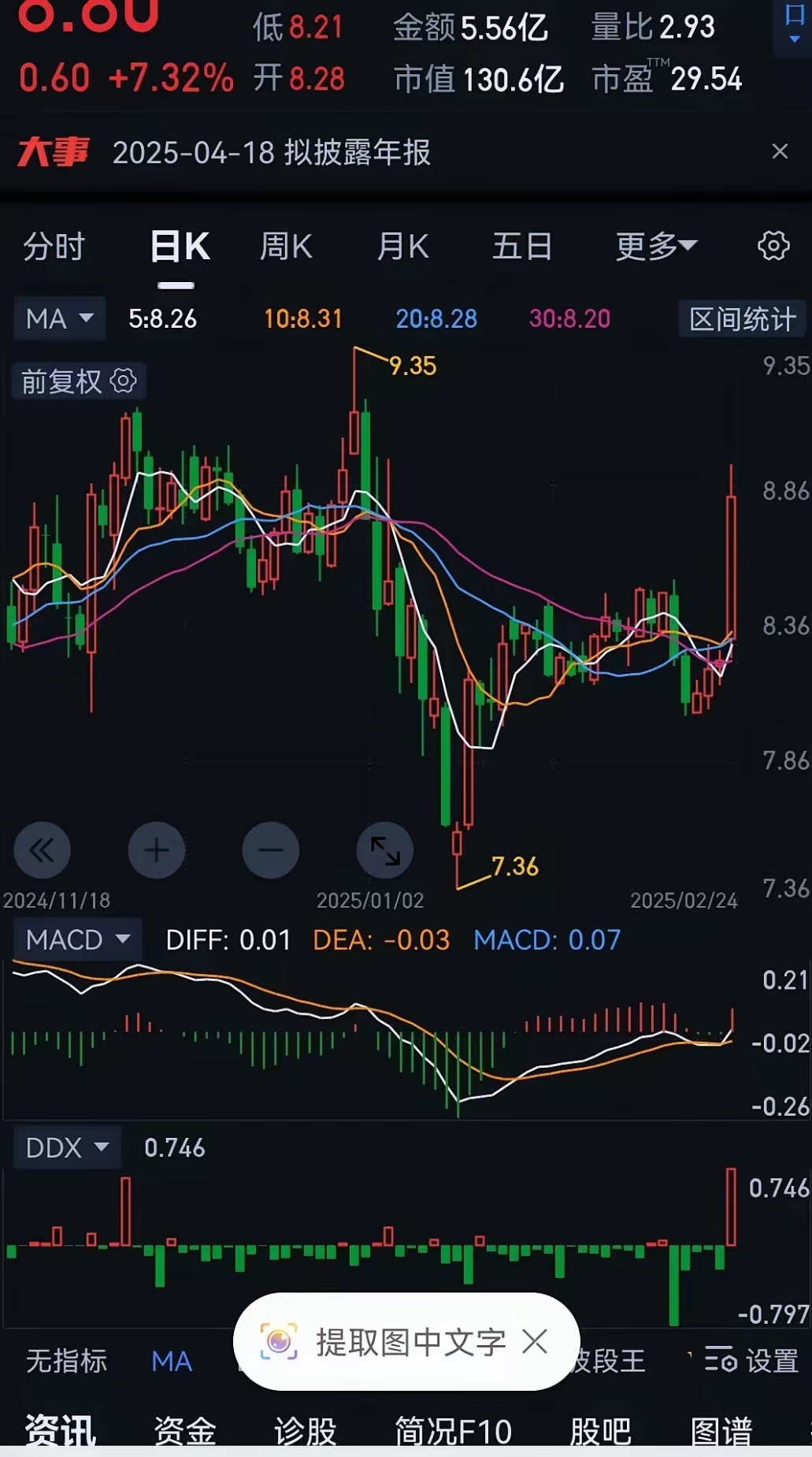The height and width of the screenshot is (1457, 812).
Task: Tap the text extraction camera icon
Action: pyautogui.click(x=279, y=1341)
